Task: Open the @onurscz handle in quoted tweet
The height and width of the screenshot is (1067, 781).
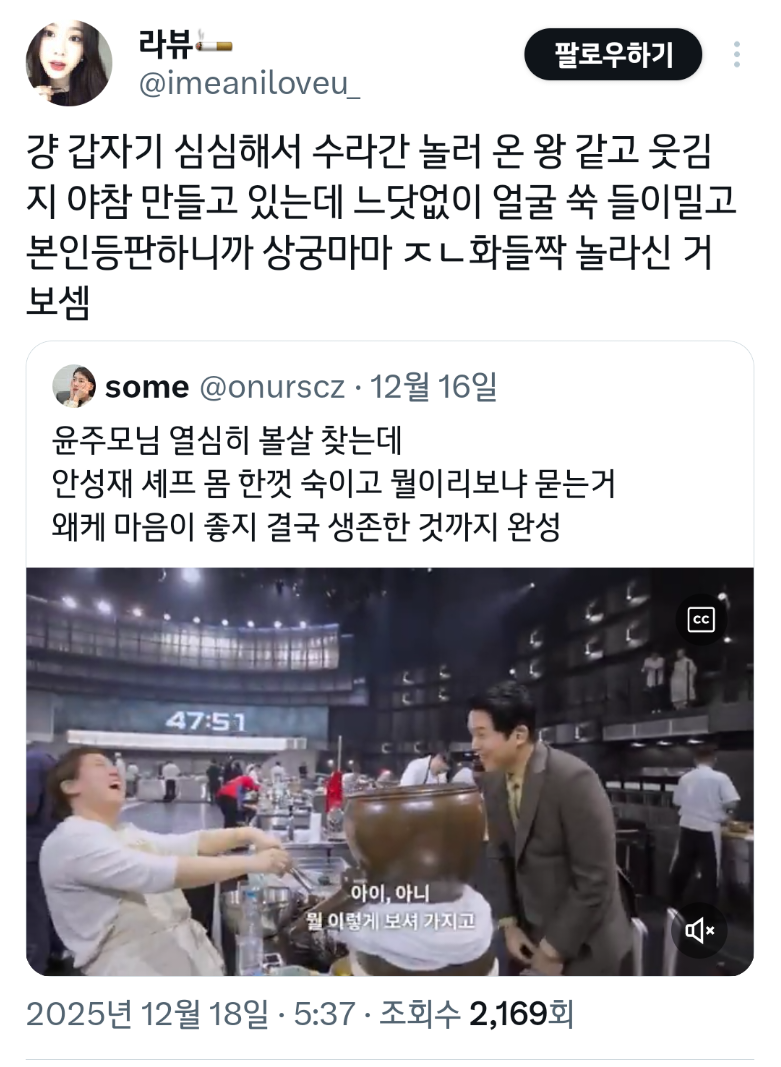Action: [x=272, y=387]
